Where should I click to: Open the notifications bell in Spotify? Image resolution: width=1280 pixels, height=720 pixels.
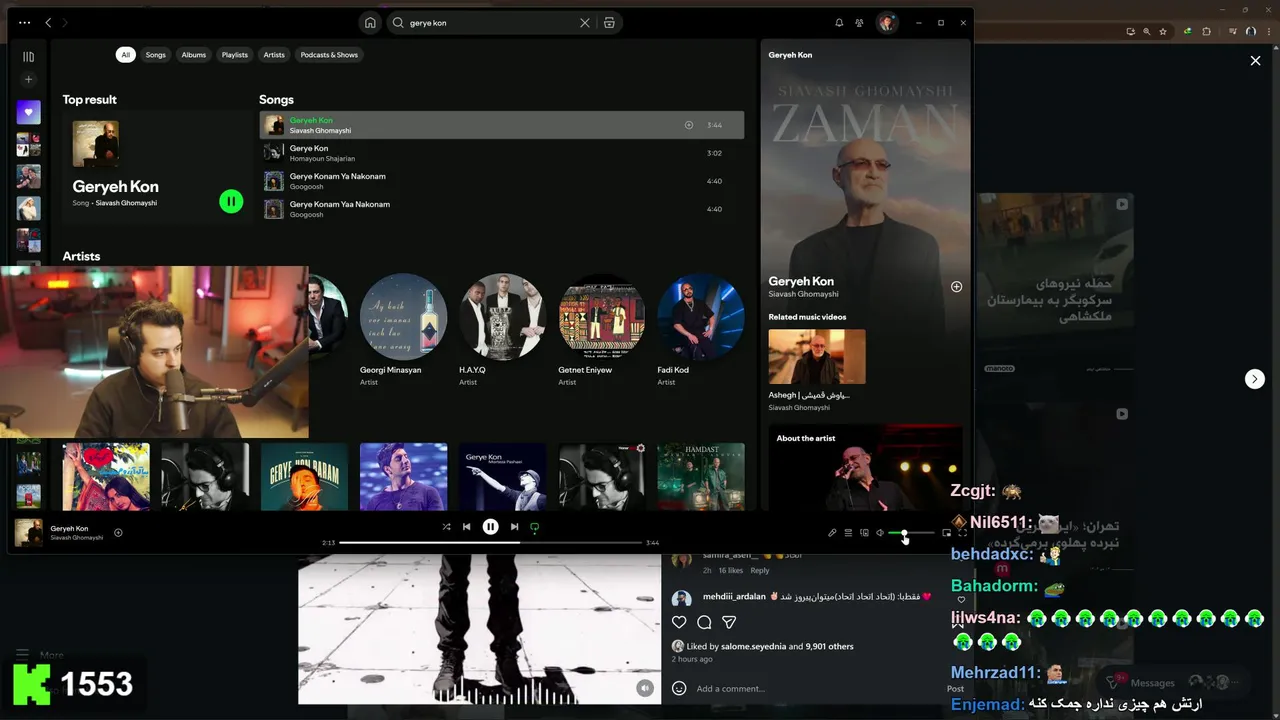(839, 22)
